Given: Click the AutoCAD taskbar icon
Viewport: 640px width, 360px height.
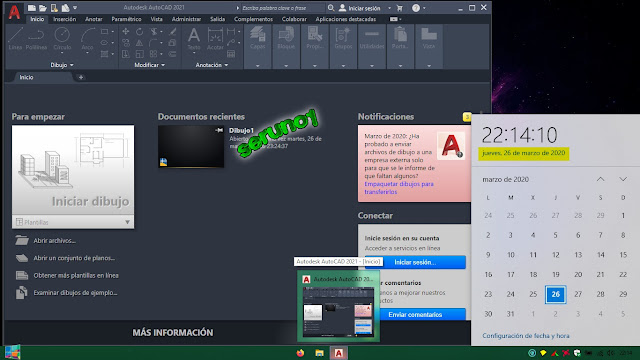Looking at the screenshot, I should 338,353.
